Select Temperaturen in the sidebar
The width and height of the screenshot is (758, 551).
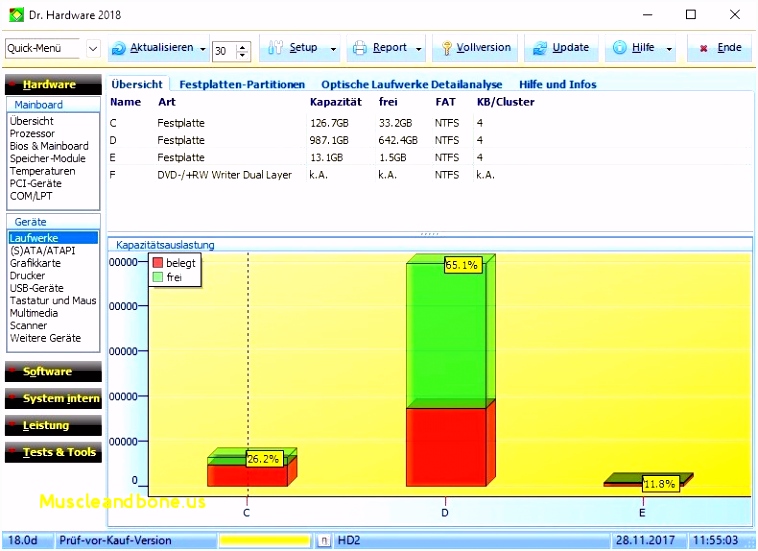42,171
